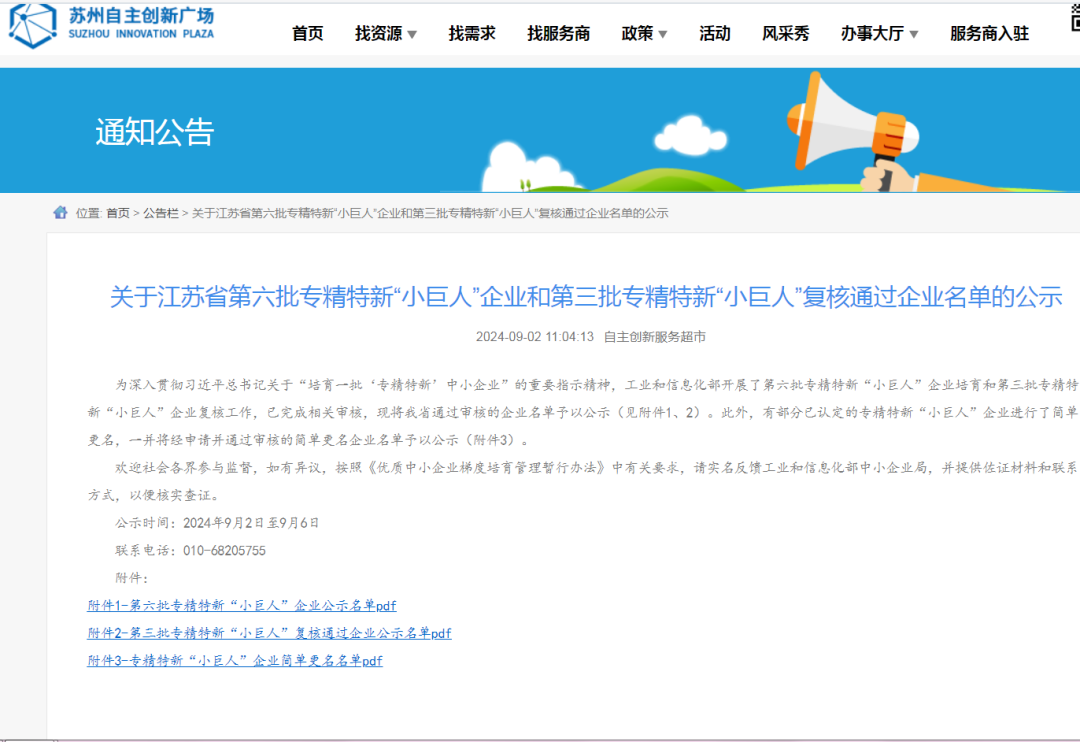The image size is (1080, 742).
Task: Open 附件3 企业简单更名名单 pdf
Action: point(235,660)
